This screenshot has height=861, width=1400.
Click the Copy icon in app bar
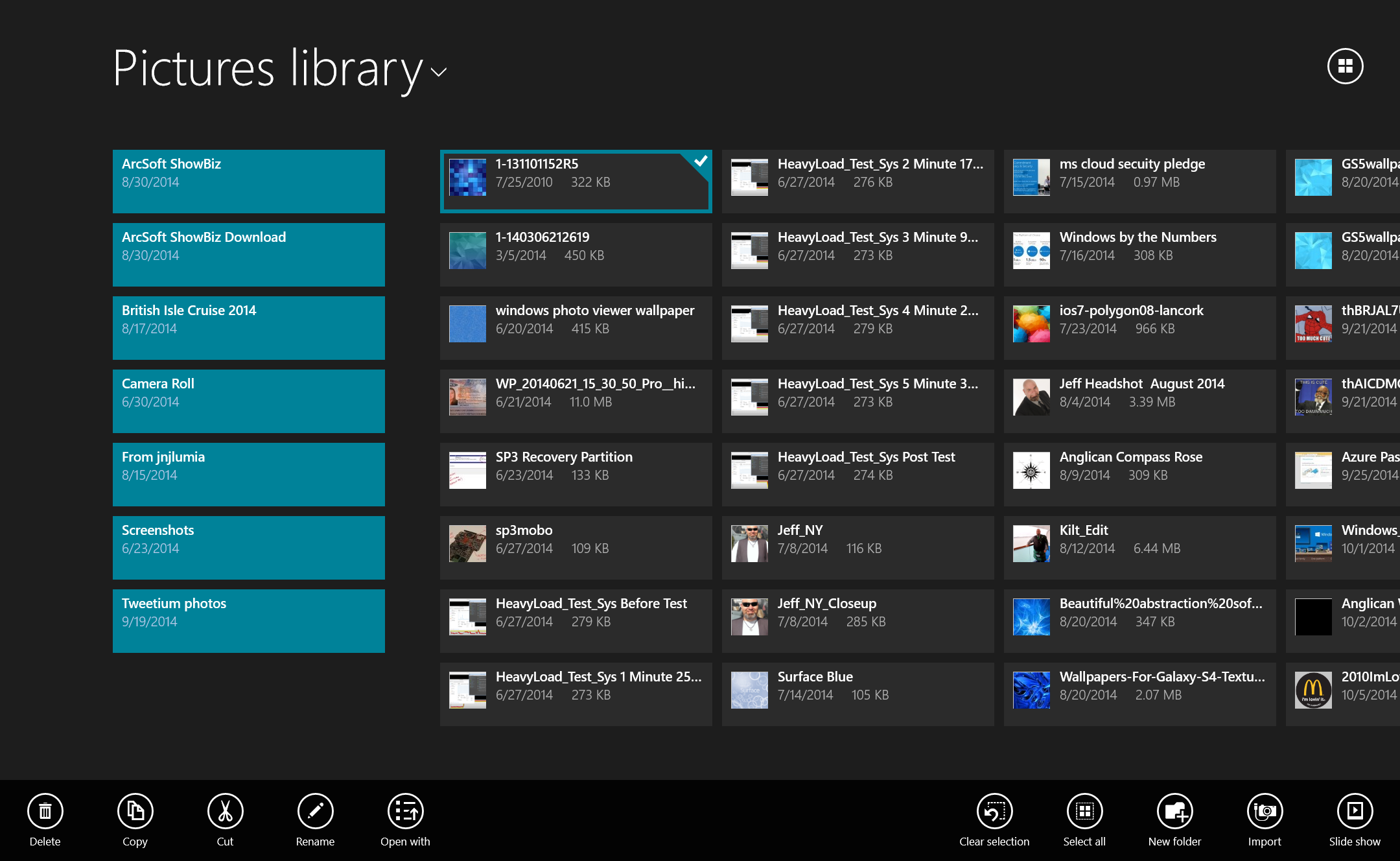(x=135, y=811)
